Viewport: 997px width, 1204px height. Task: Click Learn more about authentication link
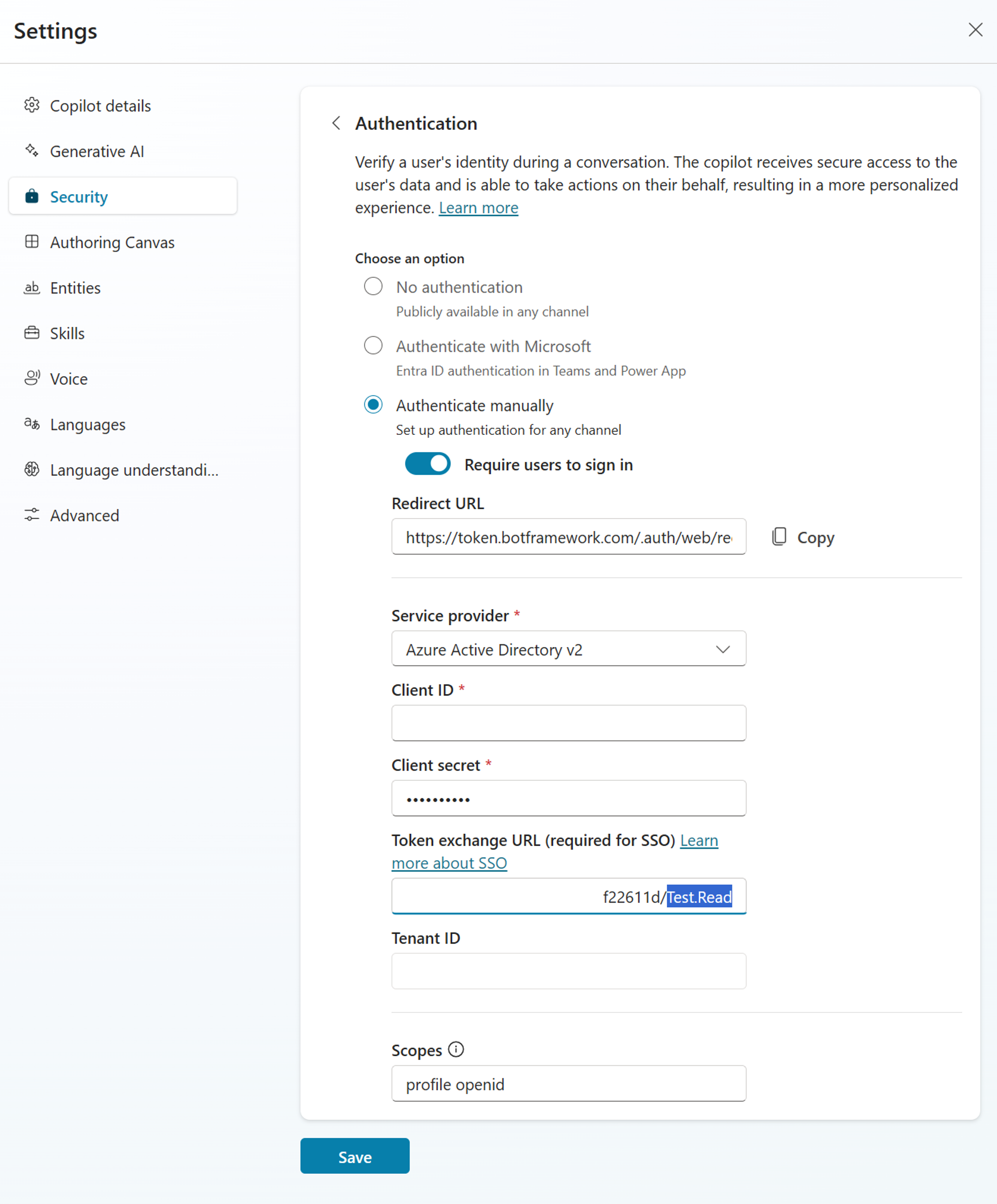(x=479, y=207)
